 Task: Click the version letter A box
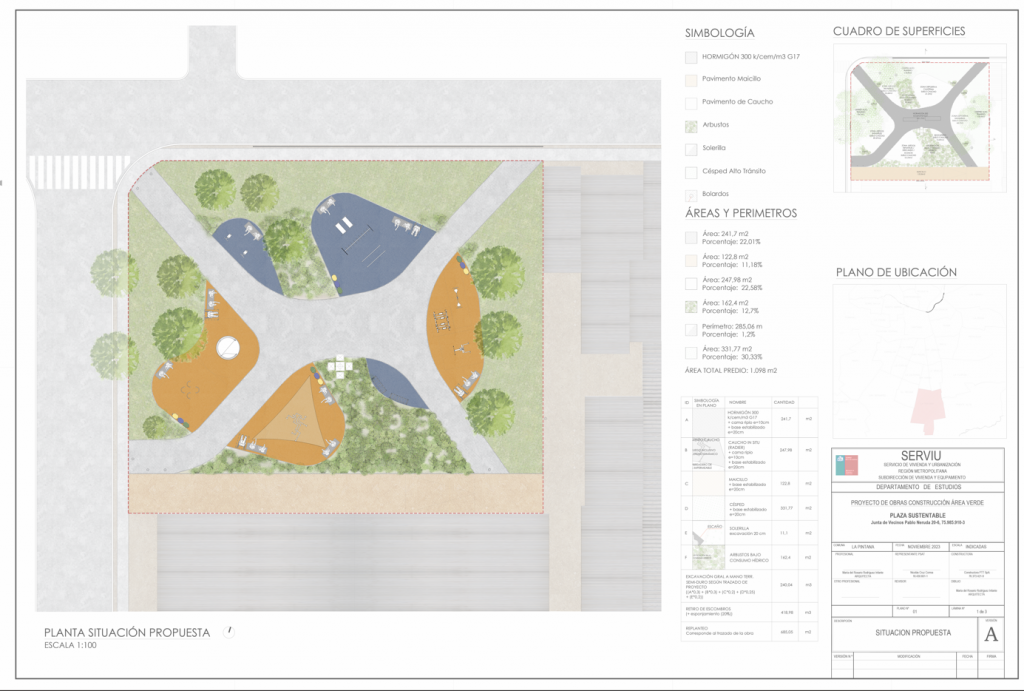(991, 634)
